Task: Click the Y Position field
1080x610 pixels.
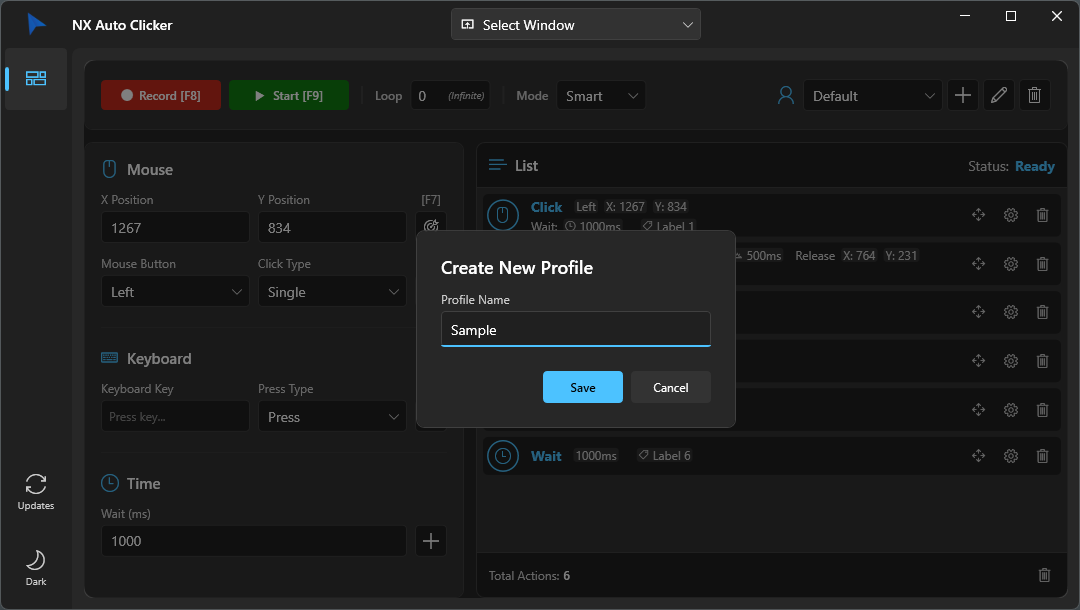Action: tap(332, 227)
